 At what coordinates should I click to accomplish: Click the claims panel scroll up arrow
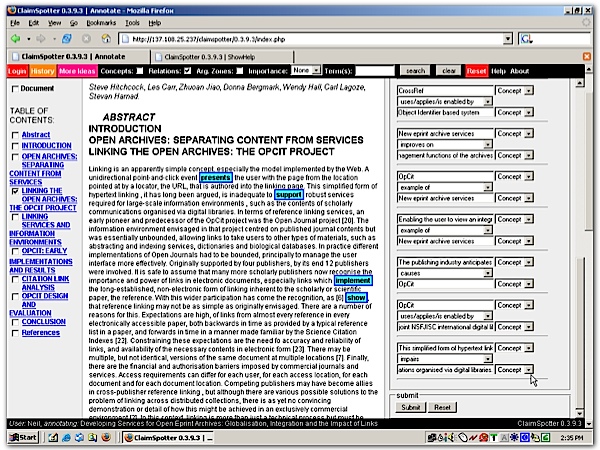click(580, 83)
